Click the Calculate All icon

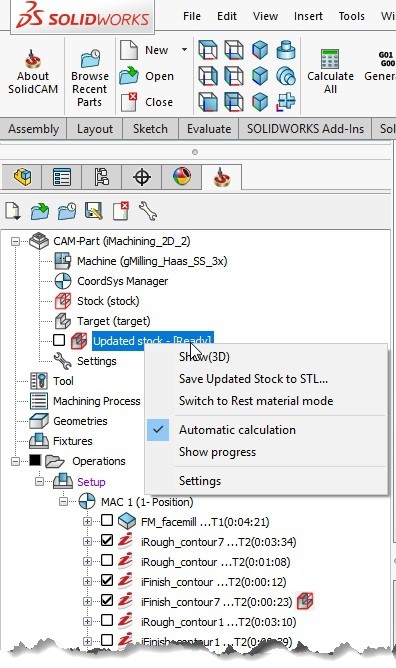[x=330, y=59]
